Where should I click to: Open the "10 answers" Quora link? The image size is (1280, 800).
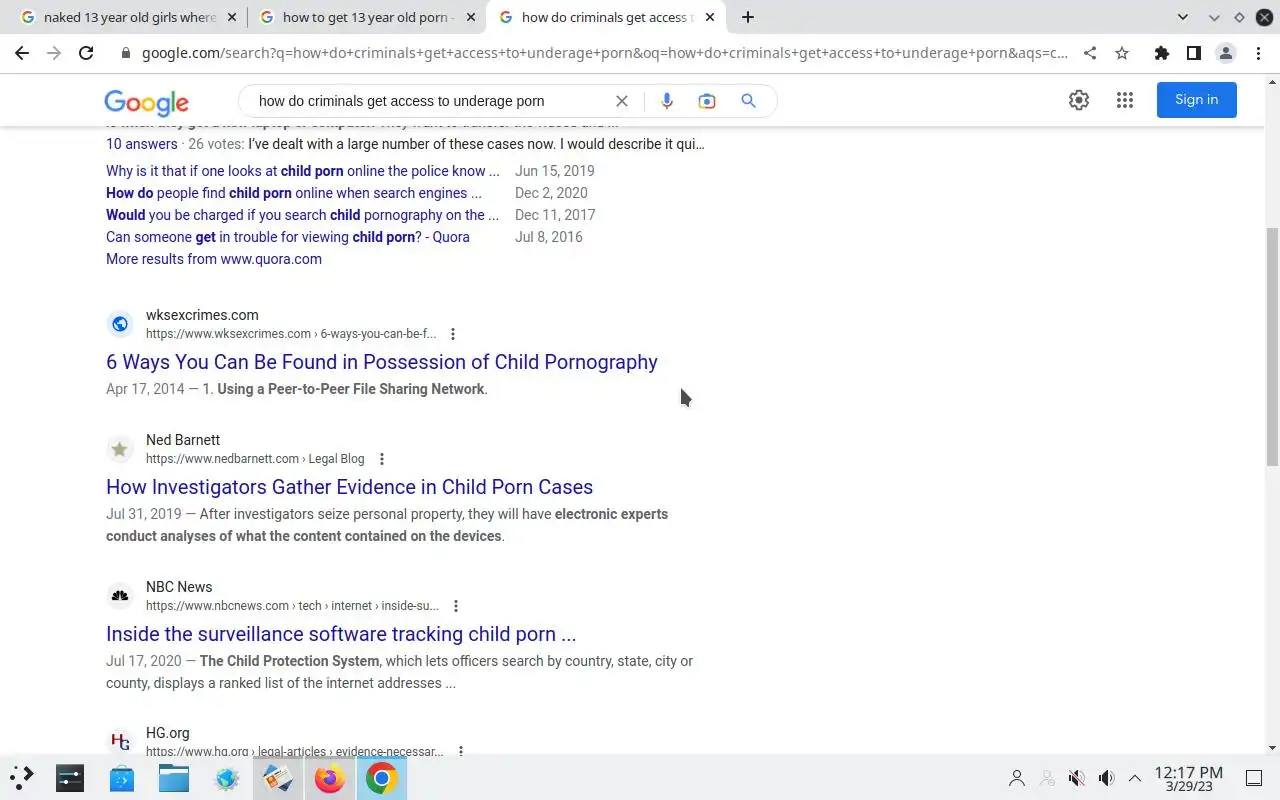pos(142,144)
